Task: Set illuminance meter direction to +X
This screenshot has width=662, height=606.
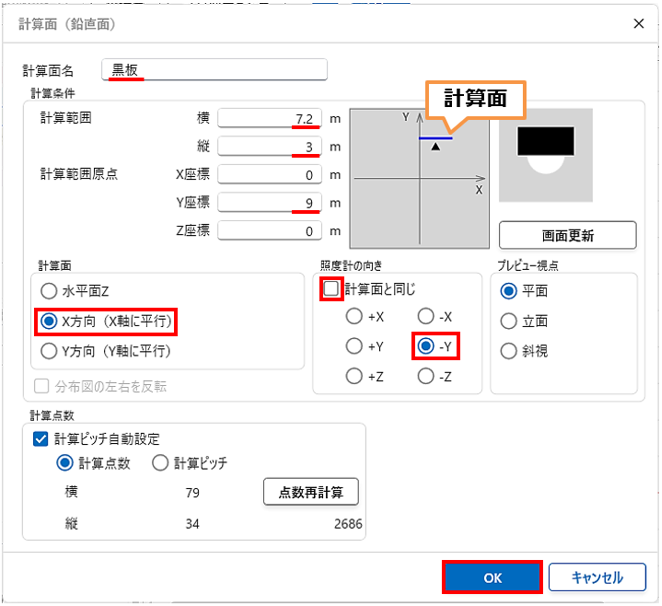Action: (x=353, y=317)
